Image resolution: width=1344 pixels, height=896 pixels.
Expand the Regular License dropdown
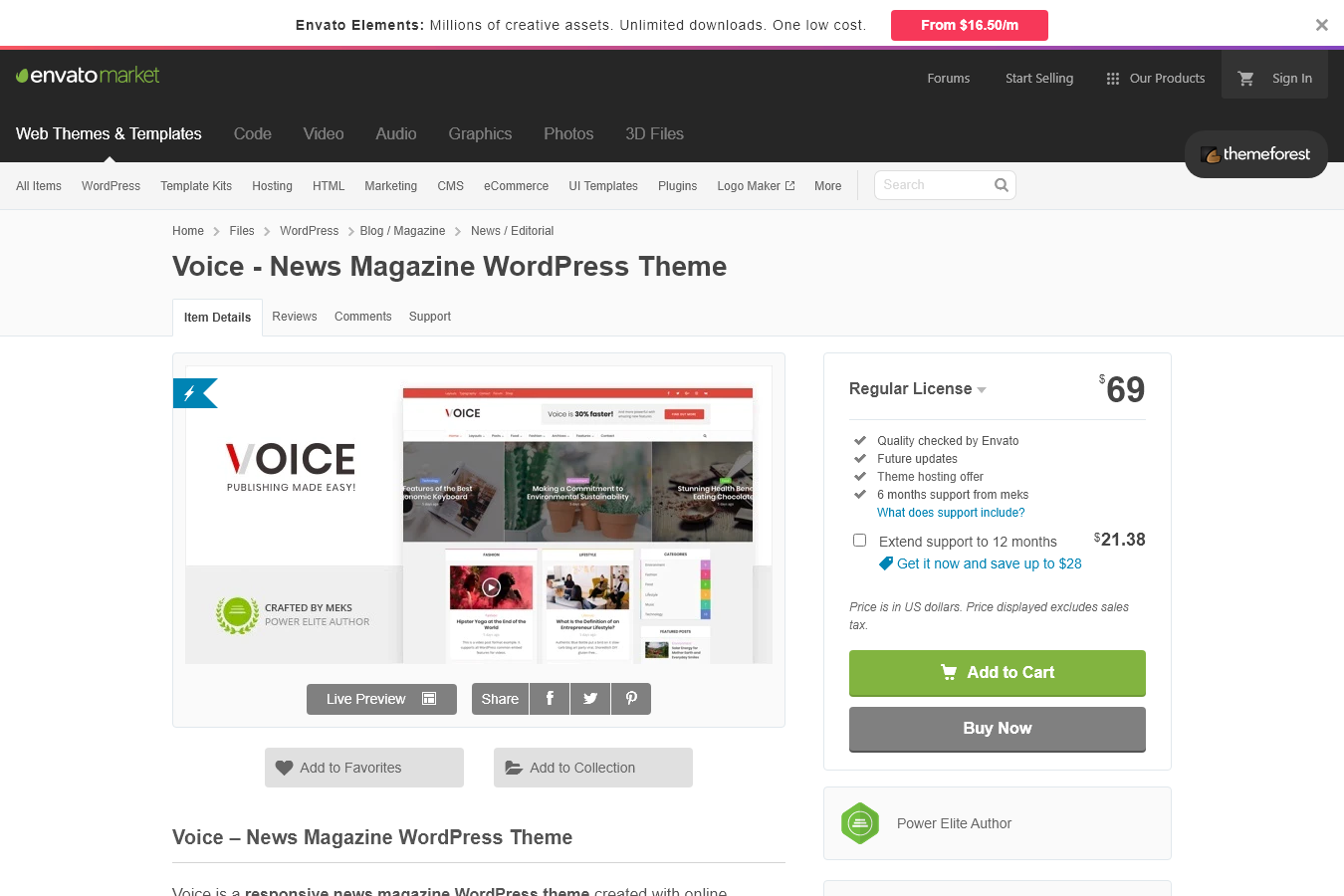[918, 389]
